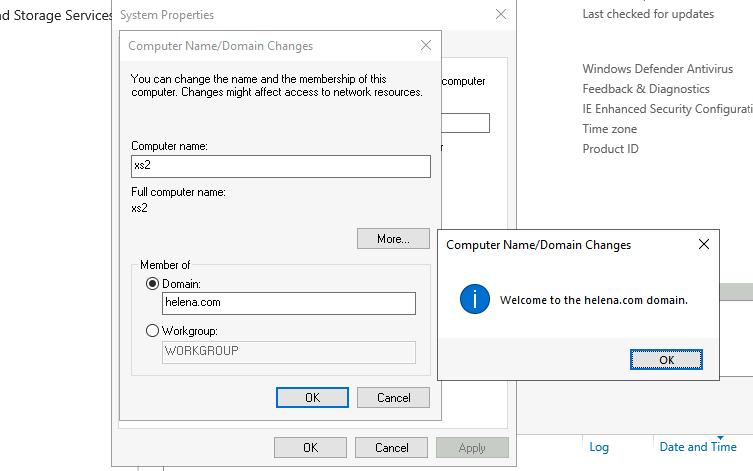Open the More... options button
753x471 pixels.
pos(393,239)
